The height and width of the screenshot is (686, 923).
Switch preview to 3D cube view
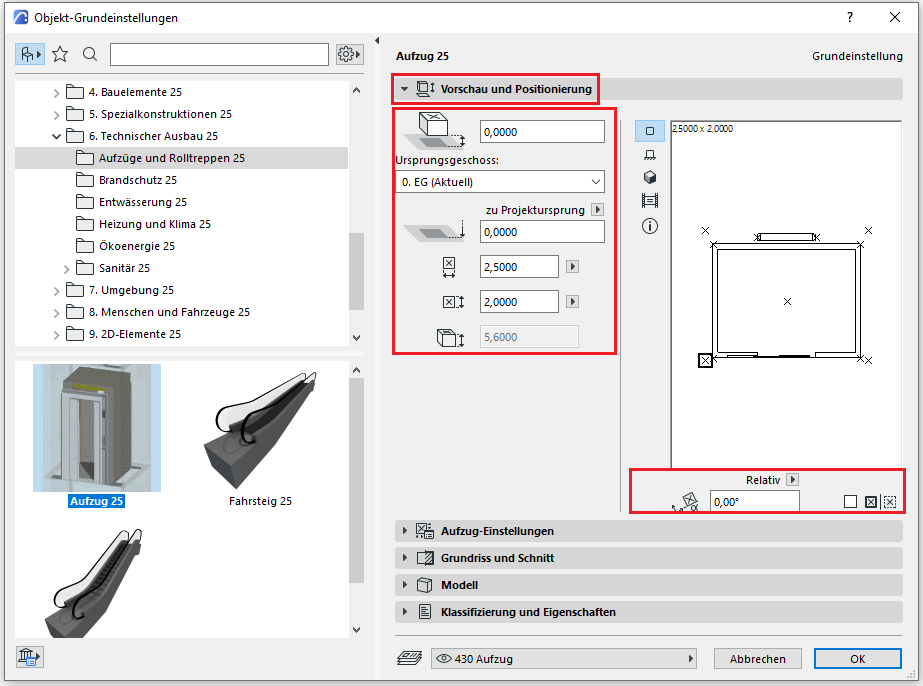click(x=650, y=177)
